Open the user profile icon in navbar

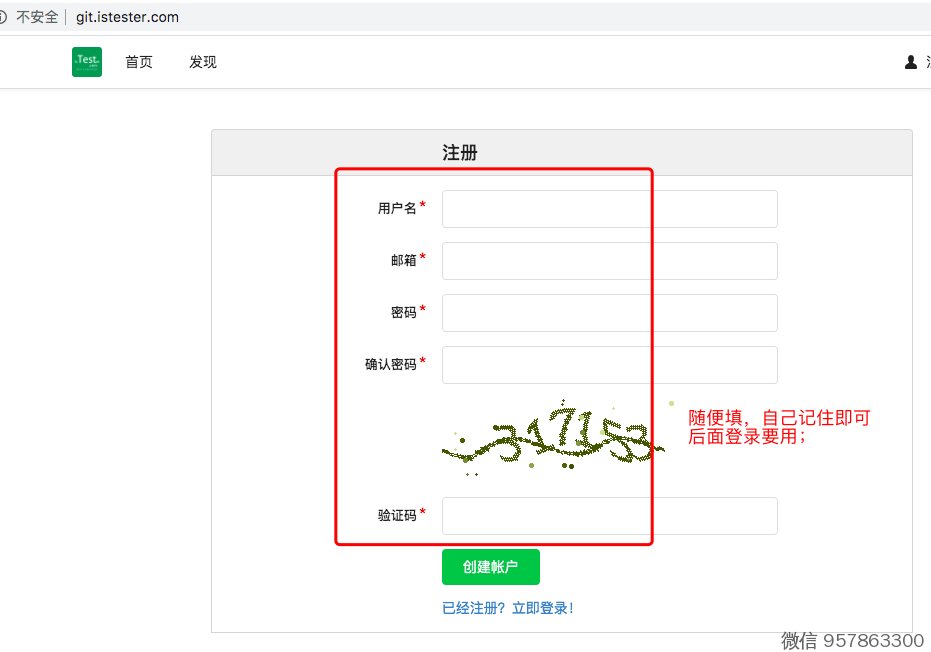[x=911, y=62]
